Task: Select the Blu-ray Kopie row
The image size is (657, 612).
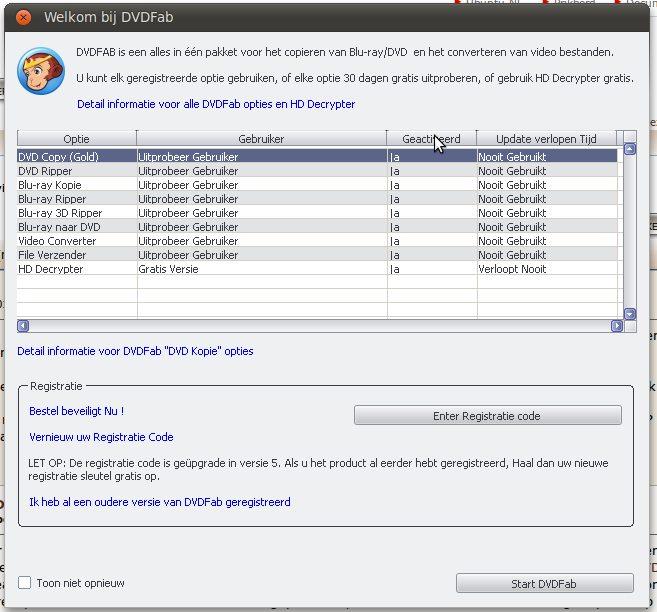Action: pyautogui.click(x=317, y=185)
